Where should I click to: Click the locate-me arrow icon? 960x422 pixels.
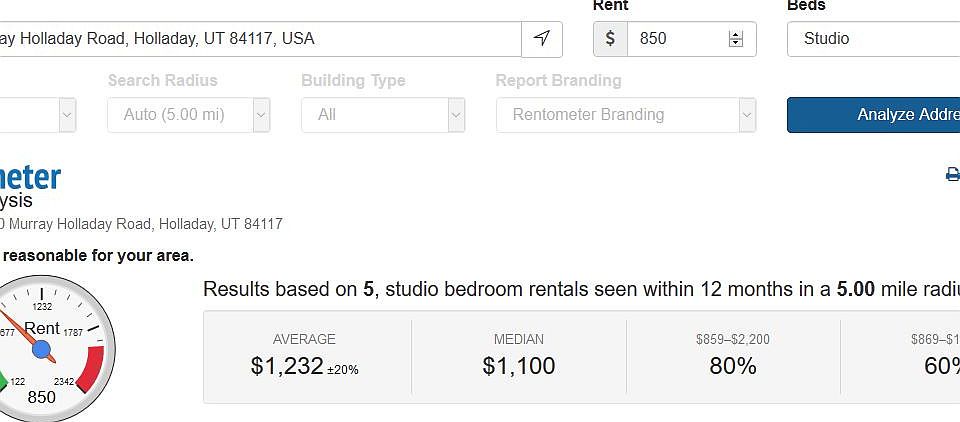pos(542,39)
